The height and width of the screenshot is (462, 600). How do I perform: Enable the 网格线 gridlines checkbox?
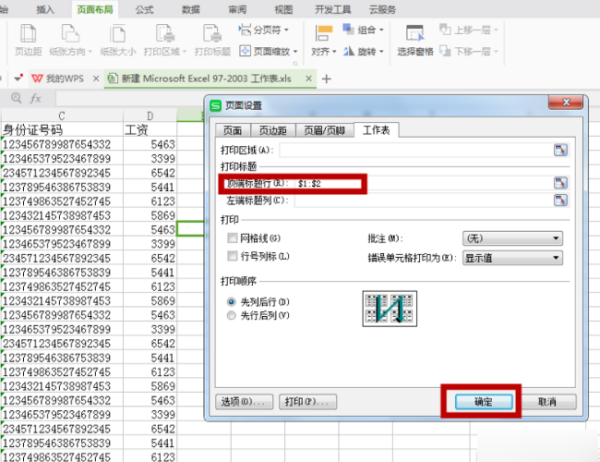pyautogui.click(x=232, y=238)
